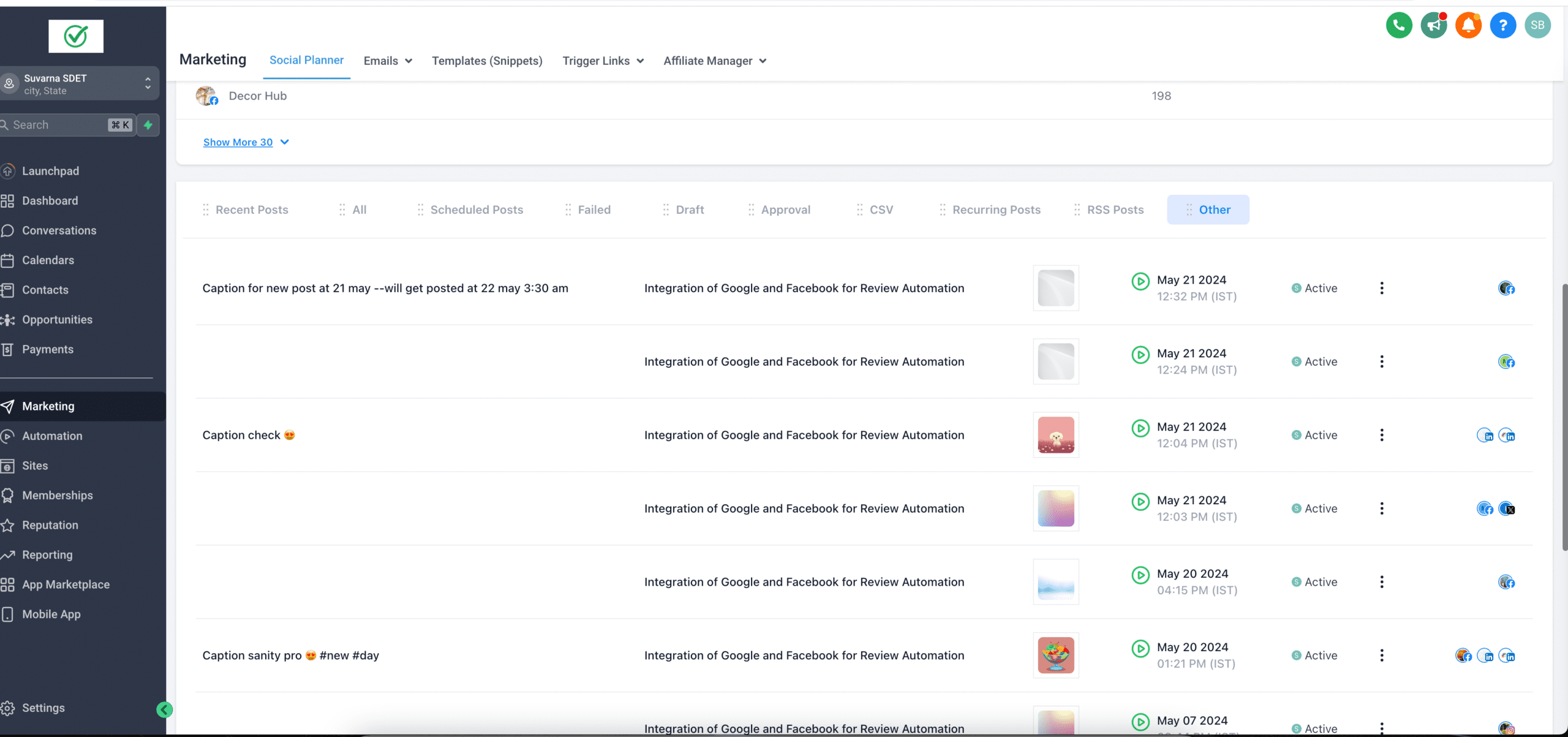Viewport: 1568px width, 737px height.
Task: Click the Settings gear icon
Action: [x=7, y=708]
